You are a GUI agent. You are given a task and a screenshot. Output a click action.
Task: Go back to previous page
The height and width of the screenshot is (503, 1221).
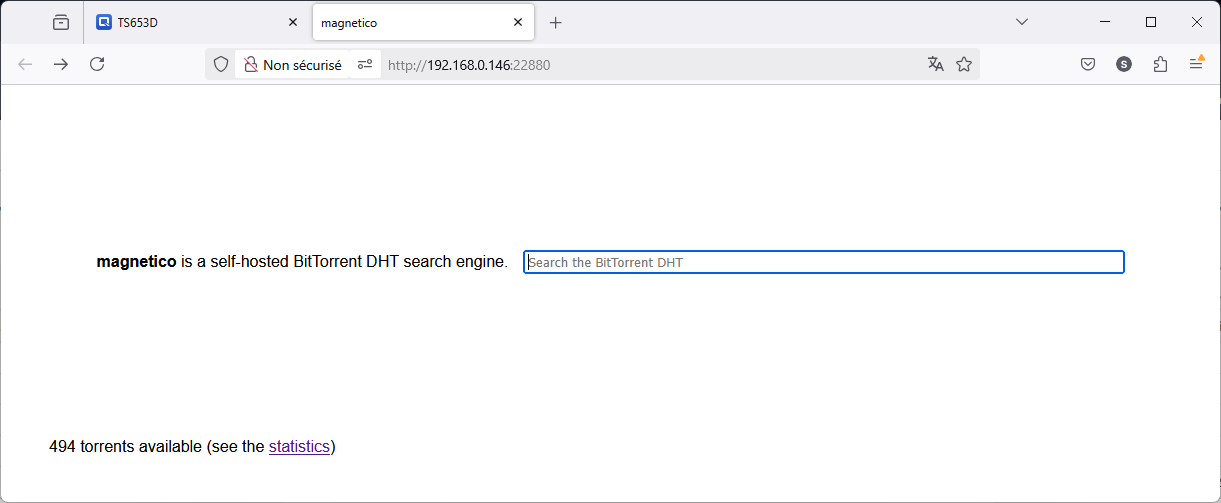coord(25,64)
